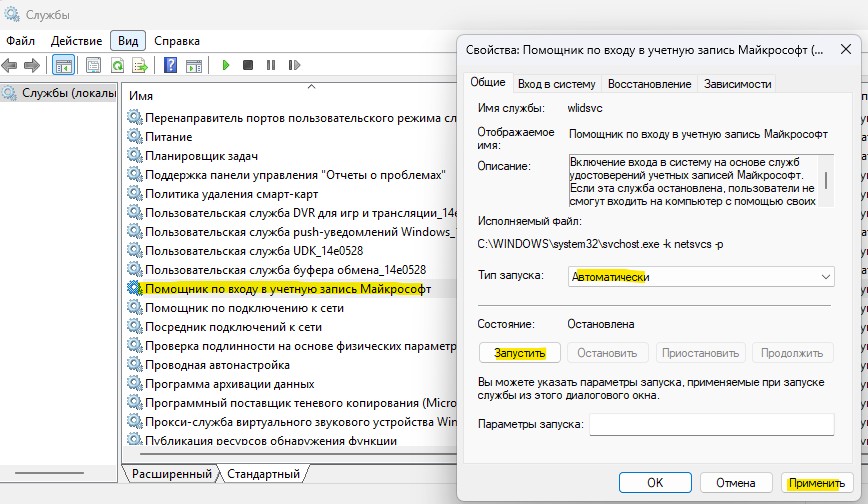This screenshot has width=868, height=504.
Task: Click the Export list toolbar icon
Action: (140, 65)
